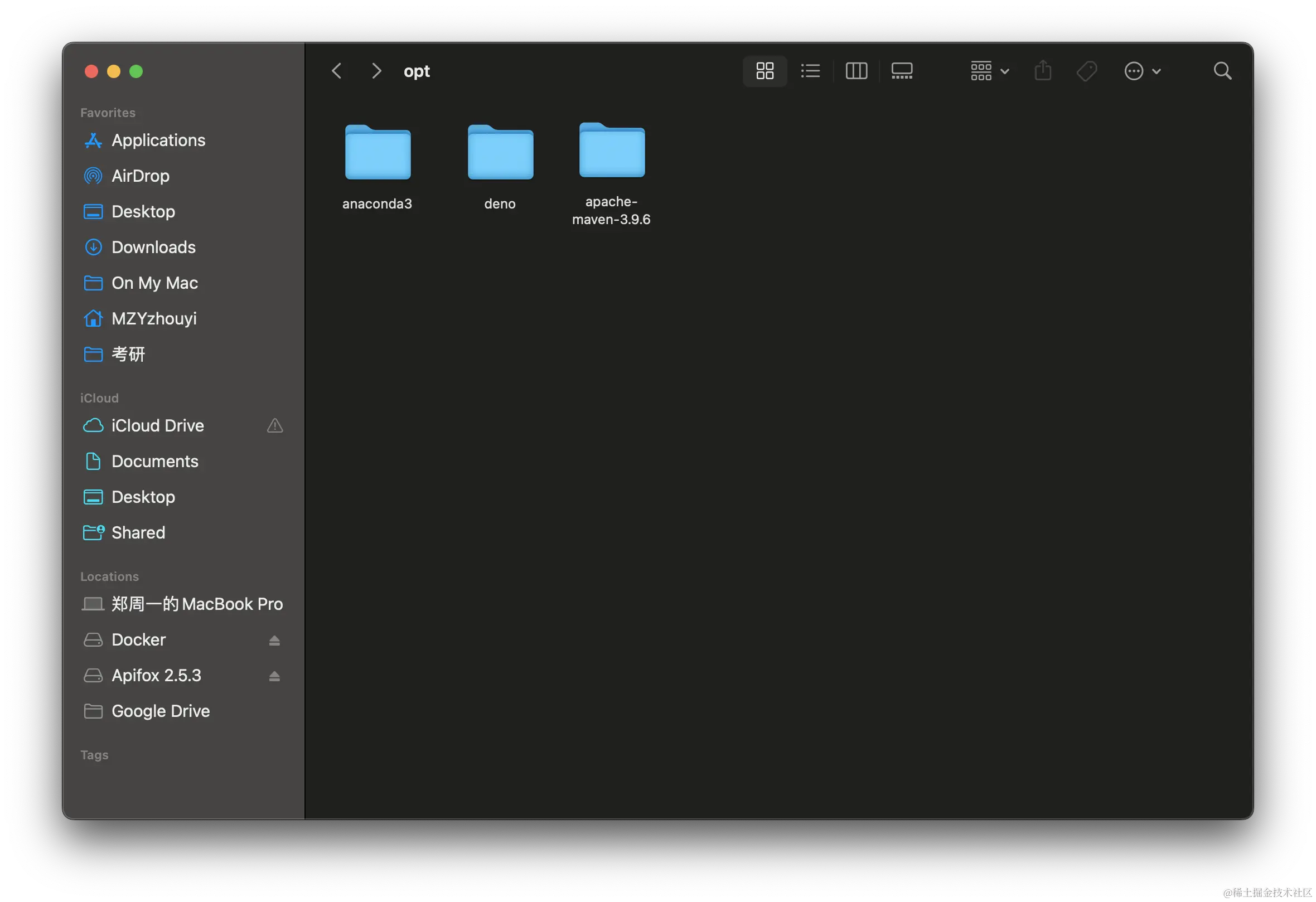Go back with the left chevron
This screenshot has height=902, width=1316.
(x=336, y=71)
